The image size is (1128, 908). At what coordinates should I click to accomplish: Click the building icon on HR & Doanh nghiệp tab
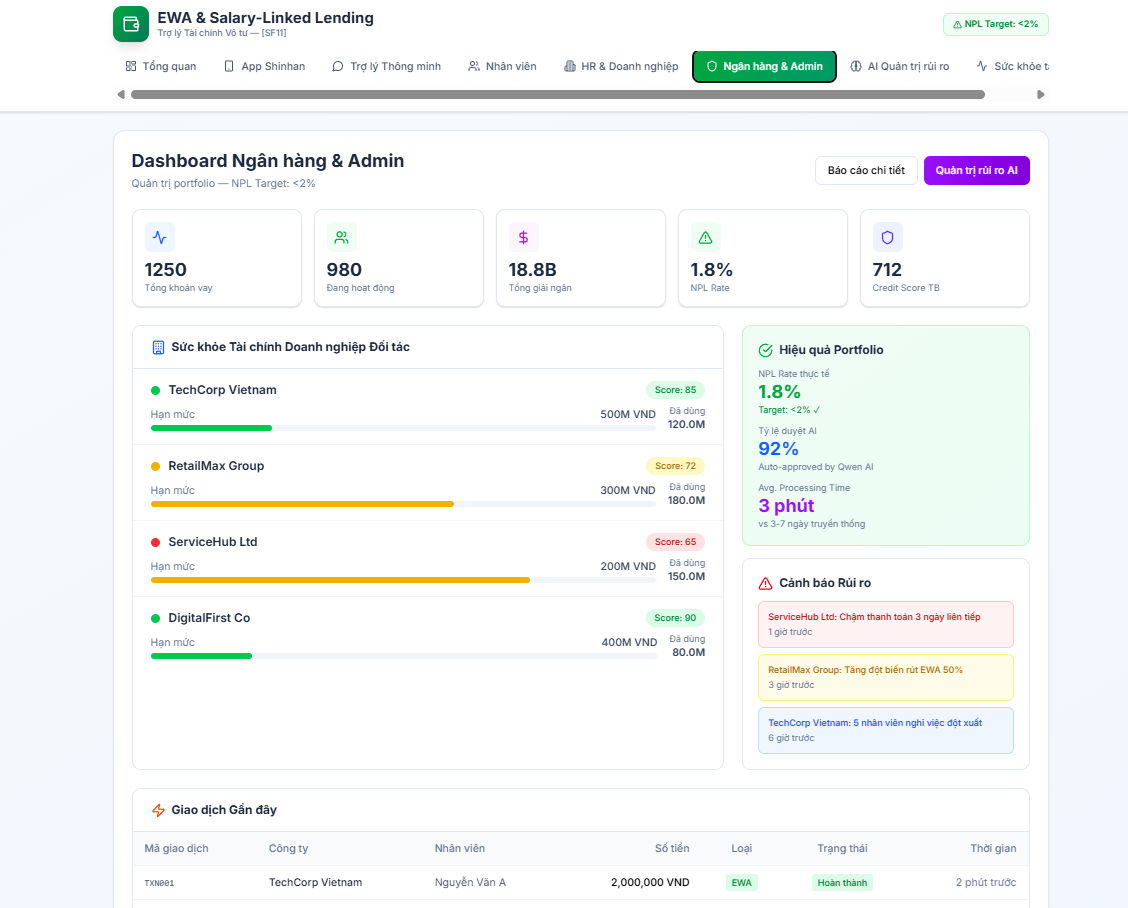(x=570, y=66)
